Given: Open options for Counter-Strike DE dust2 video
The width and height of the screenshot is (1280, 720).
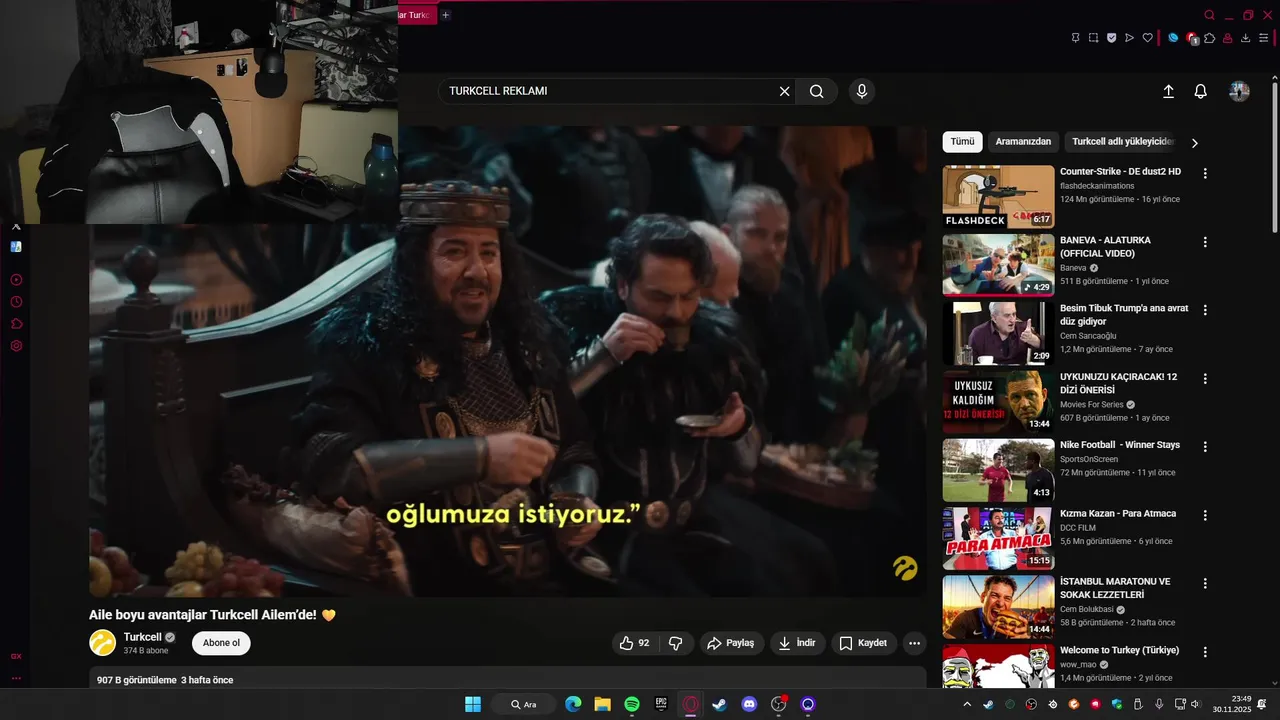Looking at the screenshot, I should click(1205, 173).
